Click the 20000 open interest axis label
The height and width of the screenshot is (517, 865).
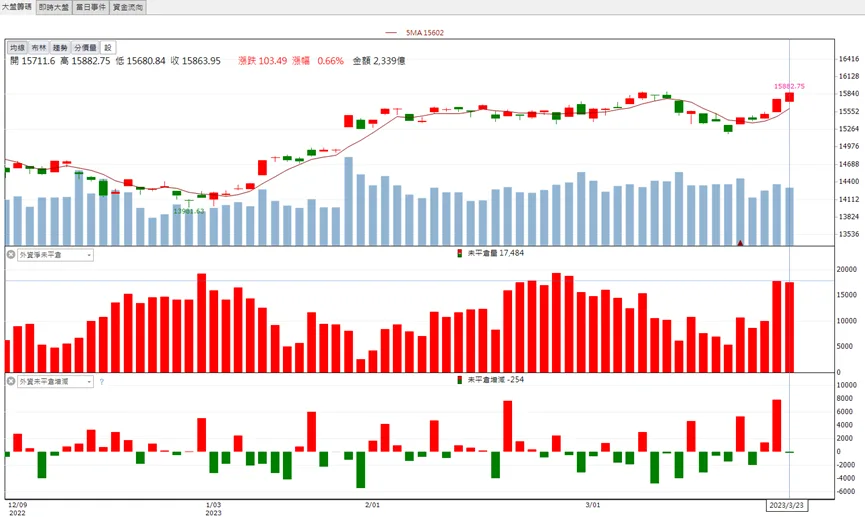pyautogui.click(x=847, y=270)
